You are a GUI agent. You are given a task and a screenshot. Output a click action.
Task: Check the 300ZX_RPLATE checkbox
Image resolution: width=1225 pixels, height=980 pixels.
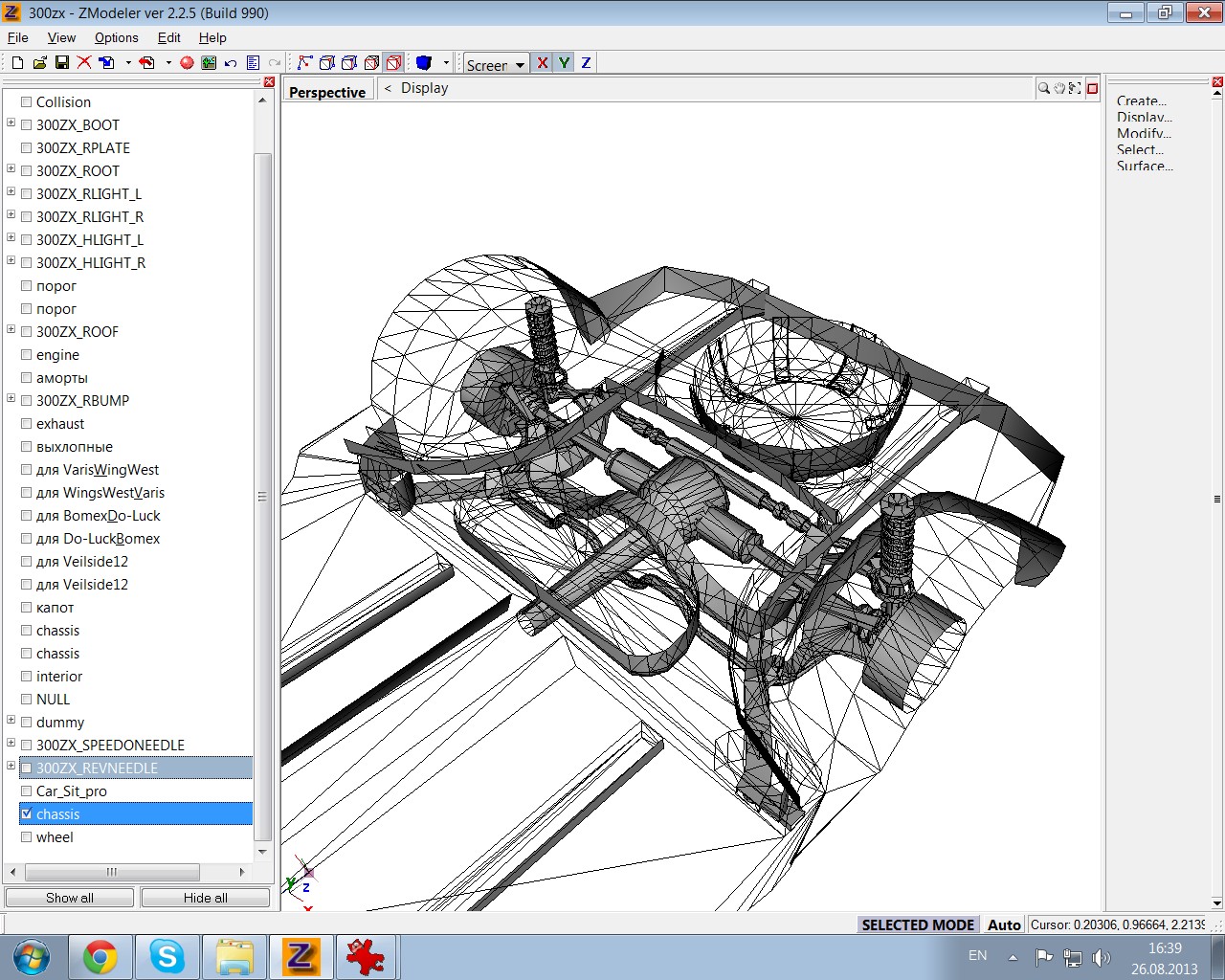(x=27, y=147)
